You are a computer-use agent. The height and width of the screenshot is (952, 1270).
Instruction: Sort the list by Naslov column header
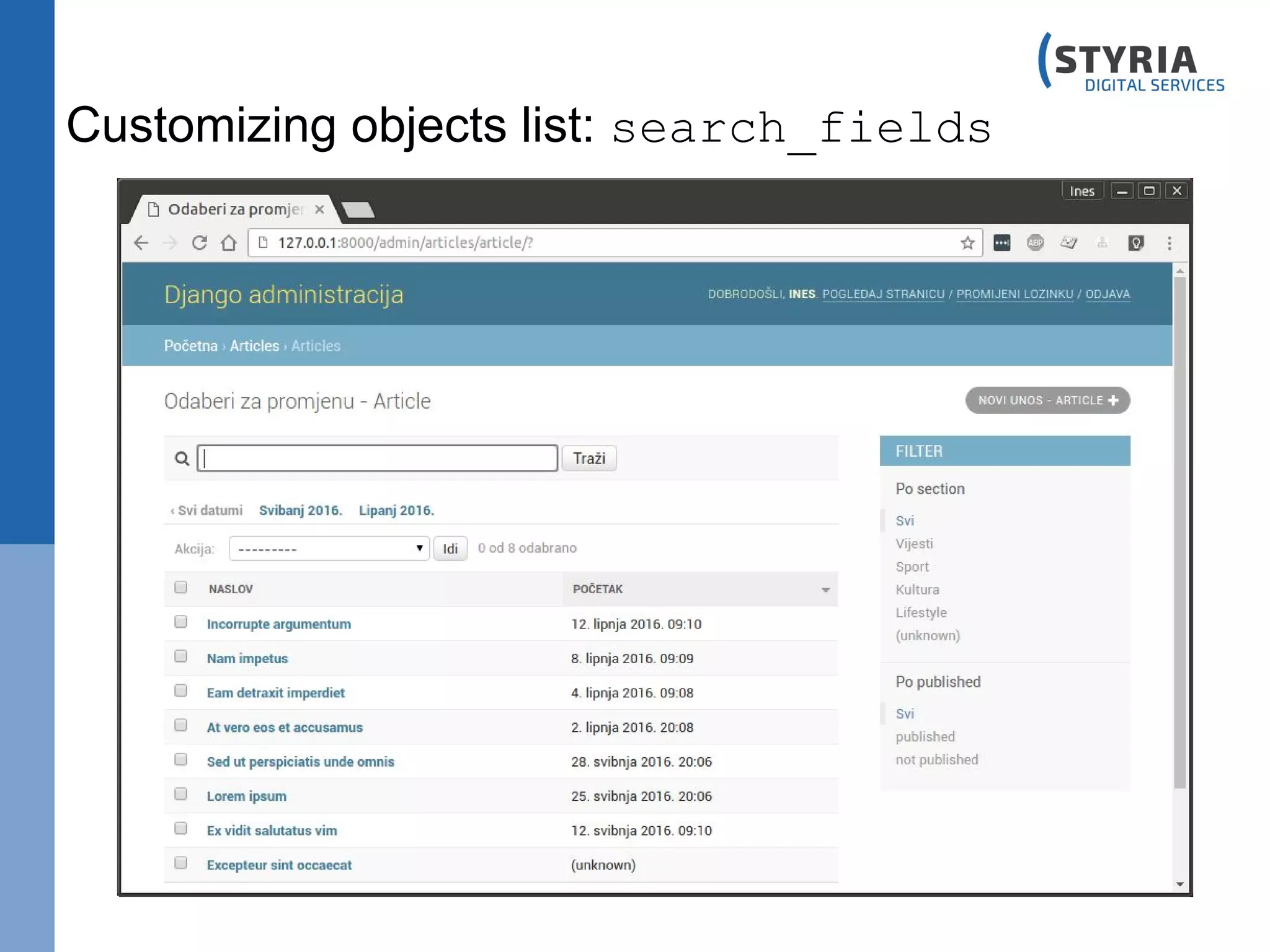coord(231,589)
